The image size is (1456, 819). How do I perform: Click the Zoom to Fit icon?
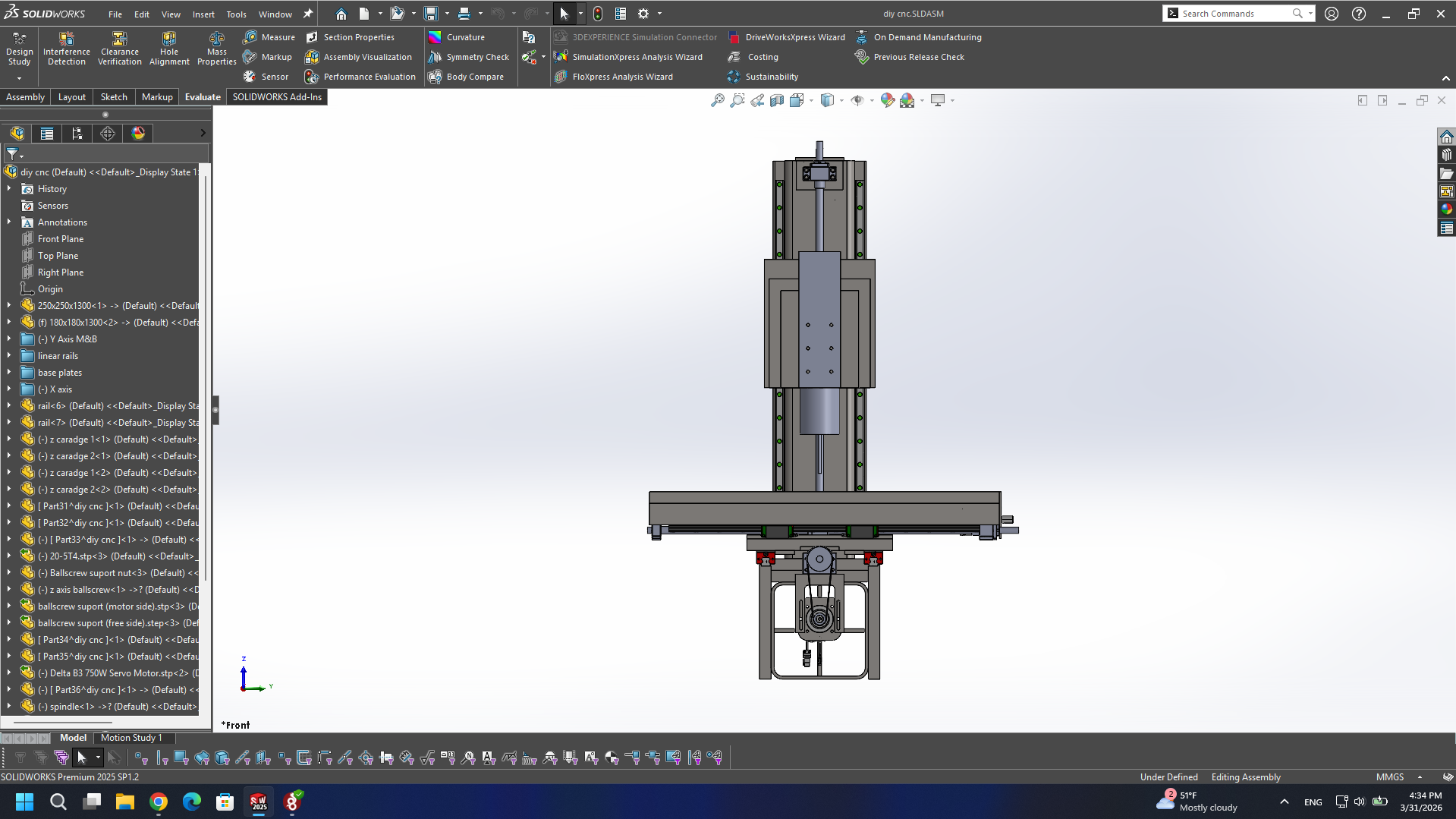pyautogui.click(x=717, y=100)
